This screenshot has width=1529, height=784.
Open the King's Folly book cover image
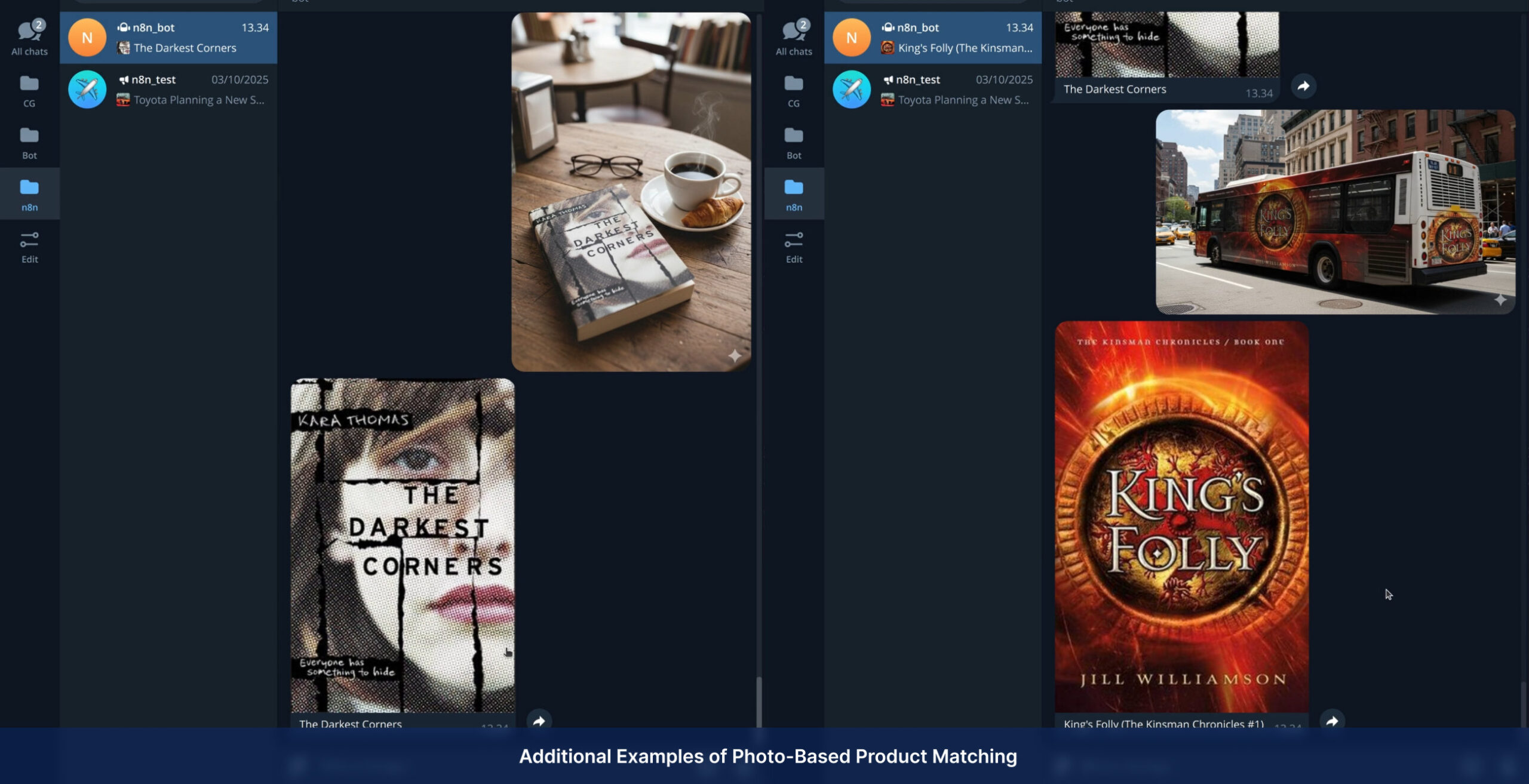point(1181,516)
